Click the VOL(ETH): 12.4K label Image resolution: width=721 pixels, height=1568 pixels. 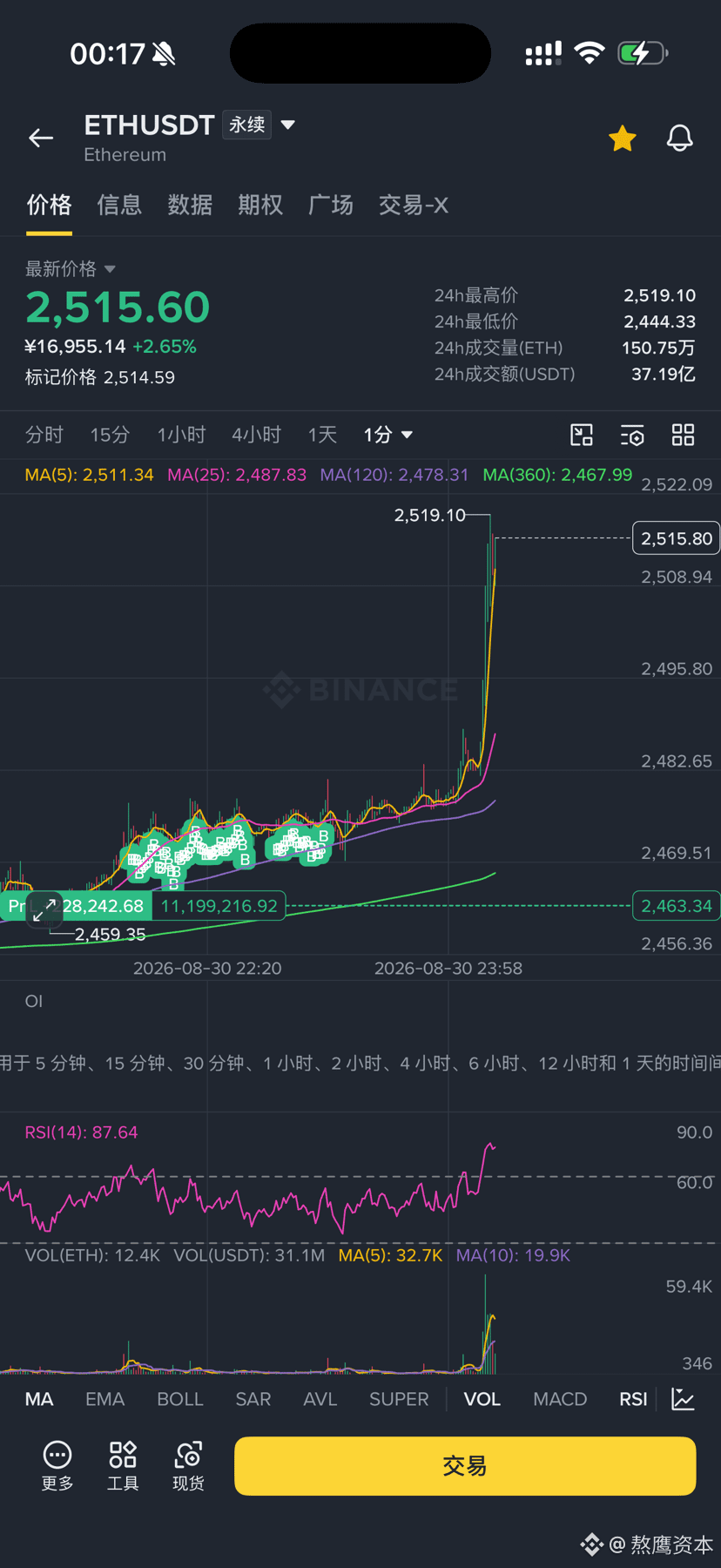[x=93, y=1255]
